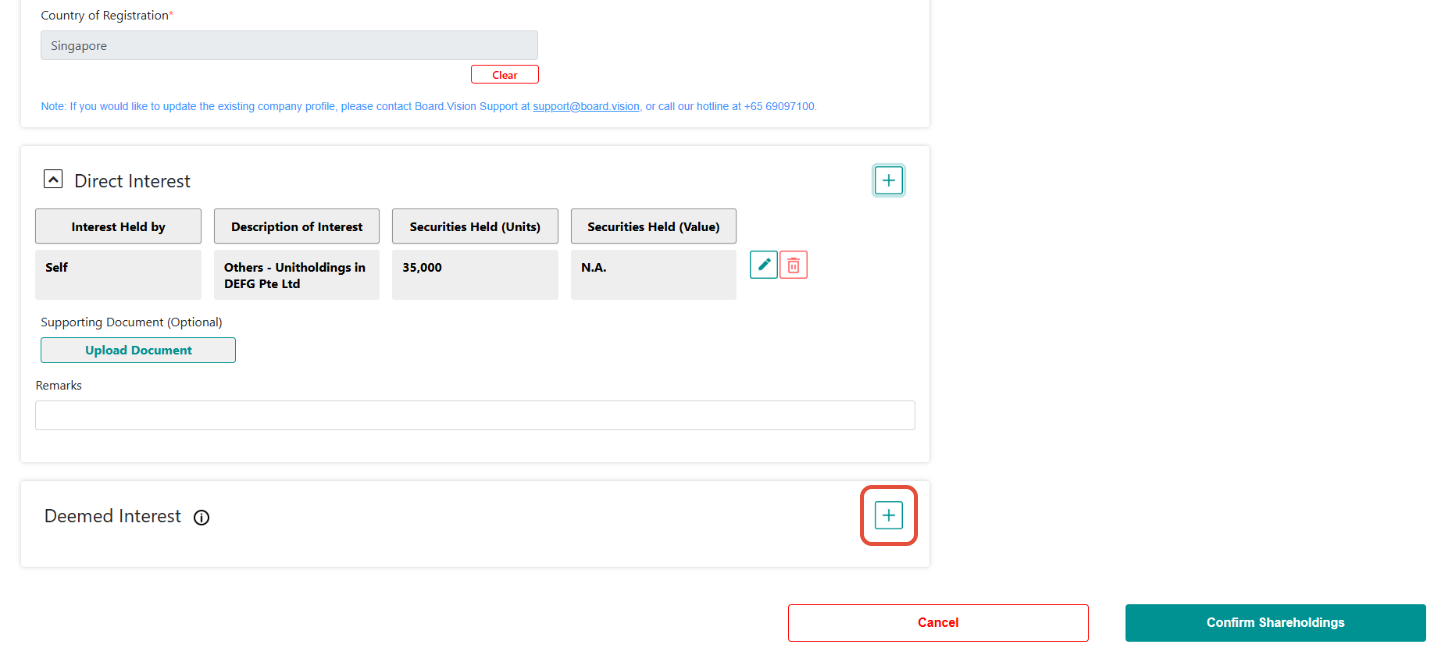Open support@board.vision email link
This screenshot has height=655, width=1434.
[586, 106]
